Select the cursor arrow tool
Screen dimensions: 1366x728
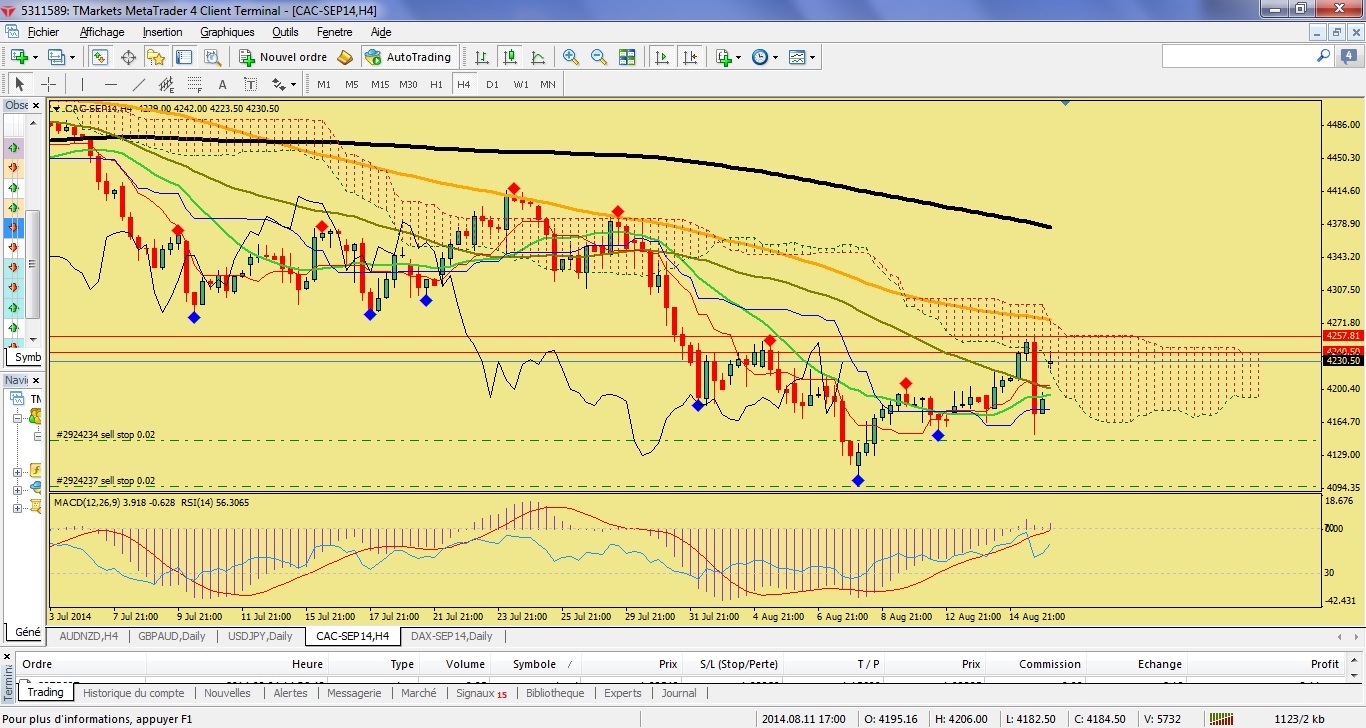[x=19, y=84]
